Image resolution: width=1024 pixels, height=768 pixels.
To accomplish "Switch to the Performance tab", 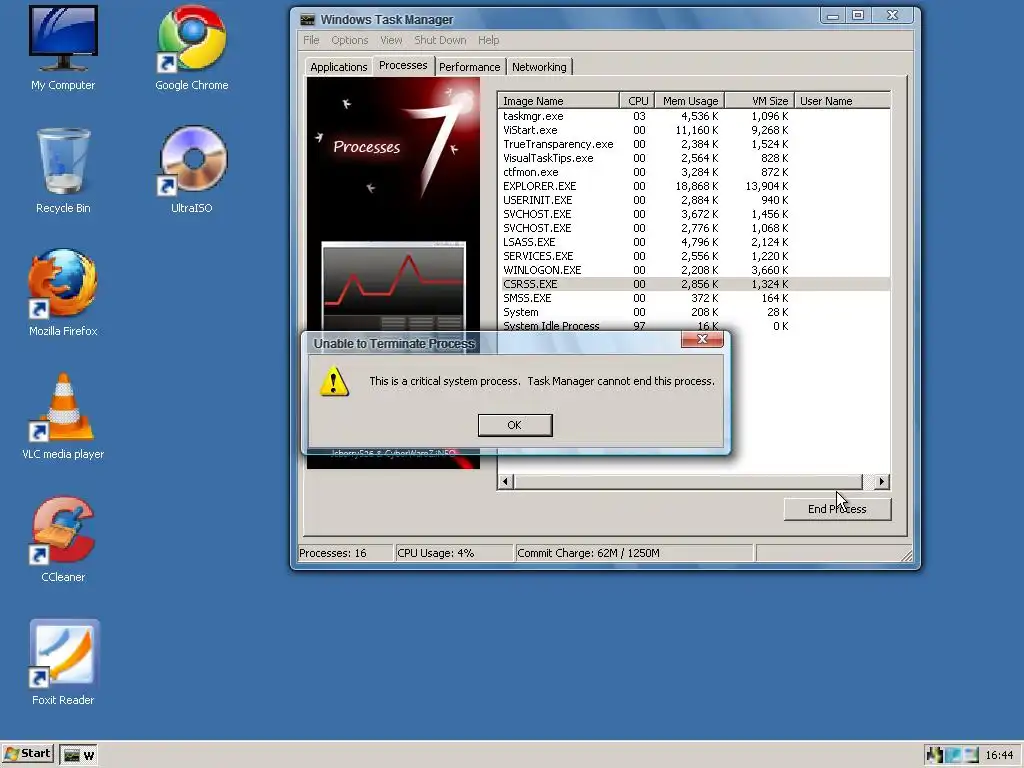I will [x=470, y=67].
